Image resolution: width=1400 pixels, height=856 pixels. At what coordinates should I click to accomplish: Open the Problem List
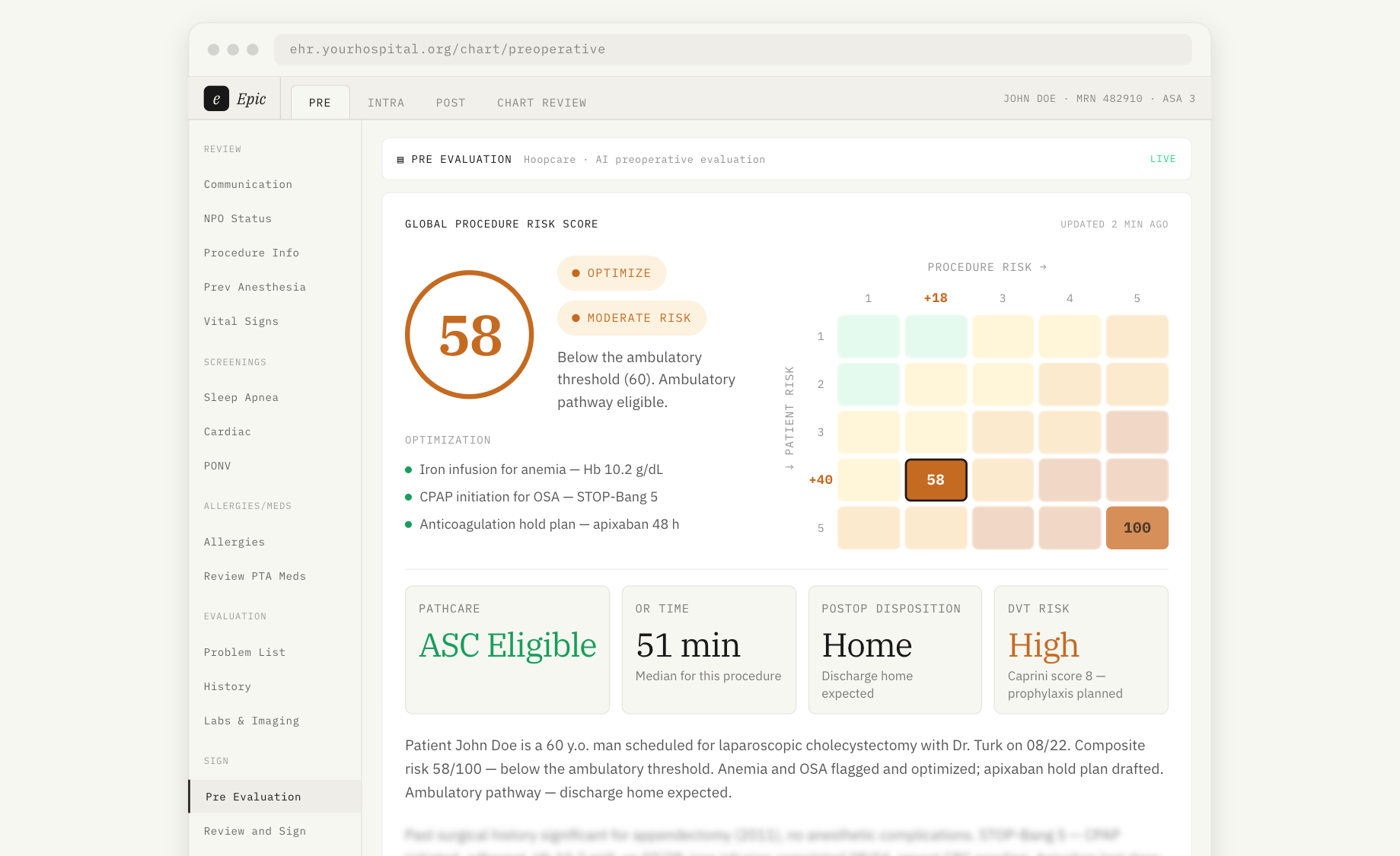244,652
